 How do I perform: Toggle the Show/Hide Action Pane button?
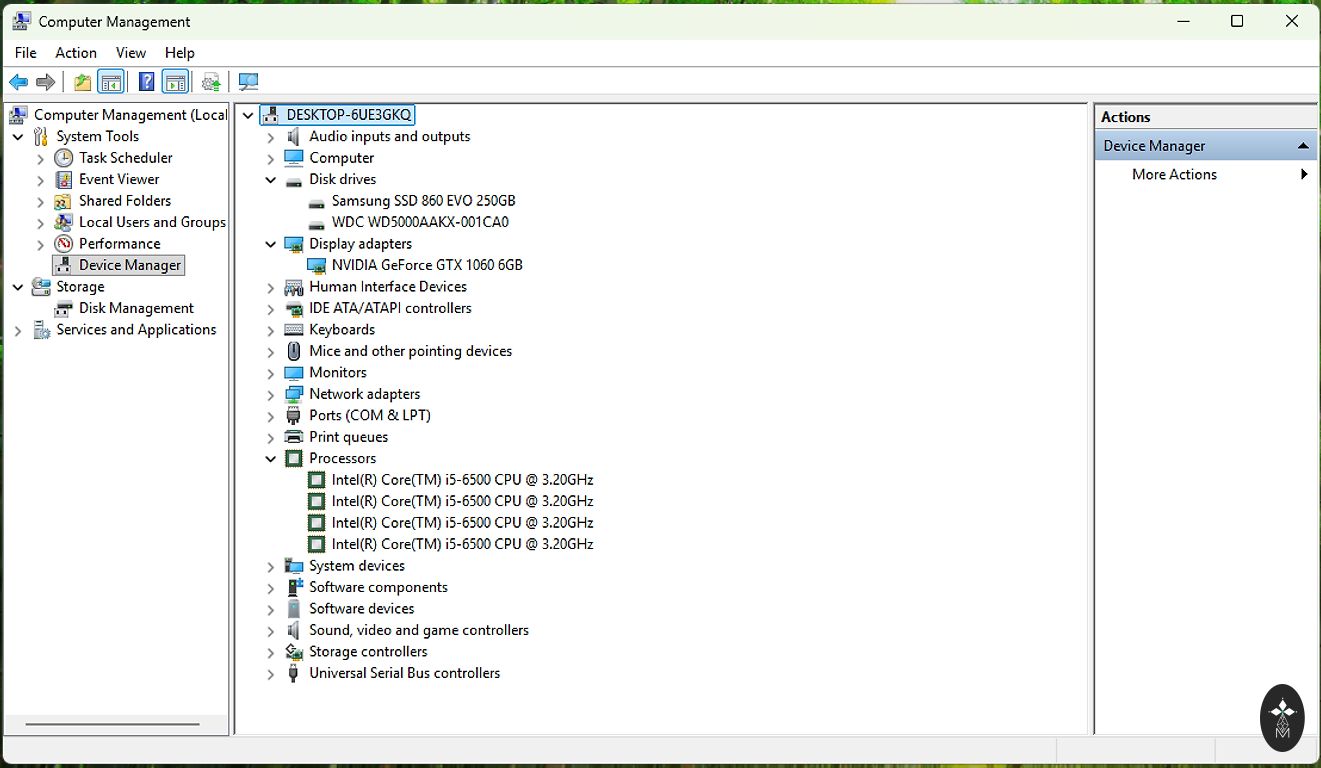click(x=175, y=82)
